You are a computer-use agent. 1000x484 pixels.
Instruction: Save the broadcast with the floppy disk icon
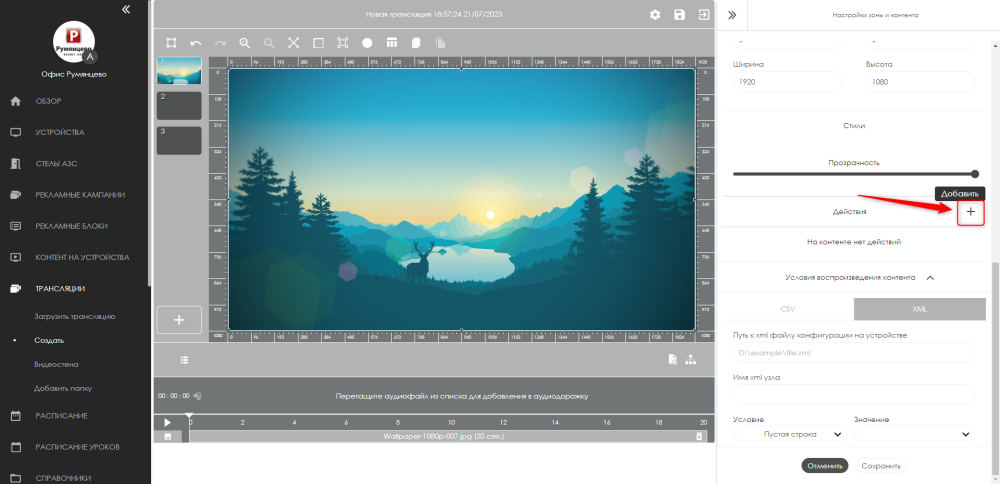coord(680,15)
